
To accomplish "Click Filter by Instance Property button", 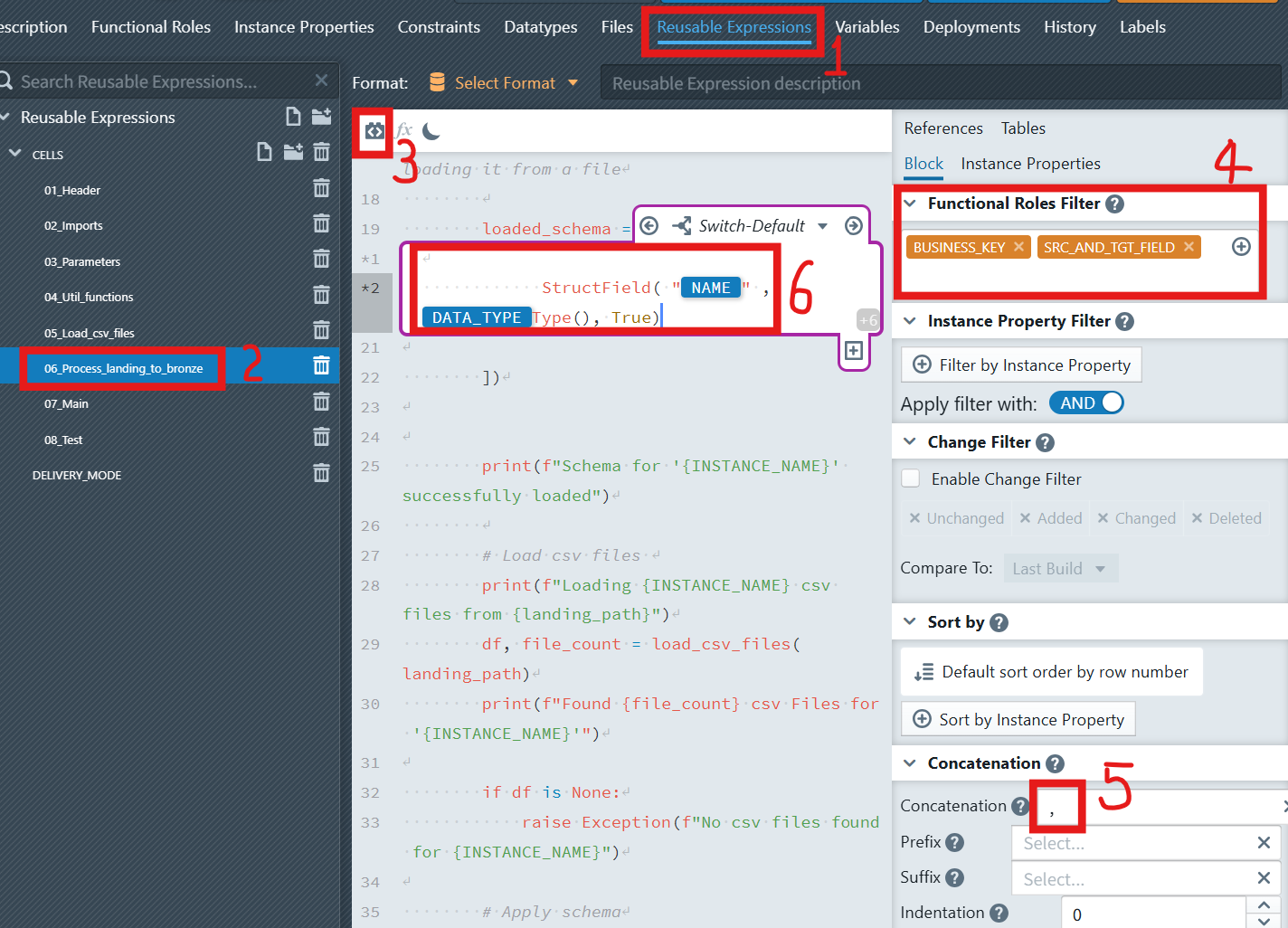I will tap(1021, 365).
